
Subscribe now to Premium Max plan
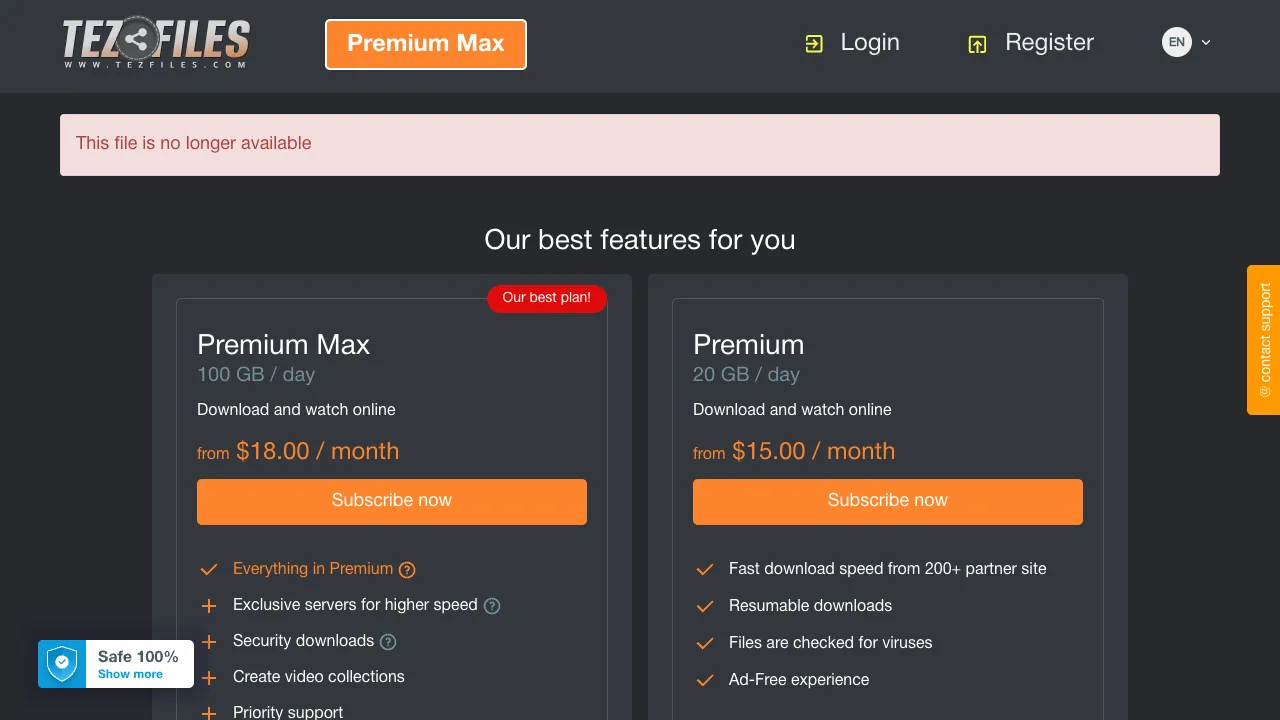pos(392,501)
